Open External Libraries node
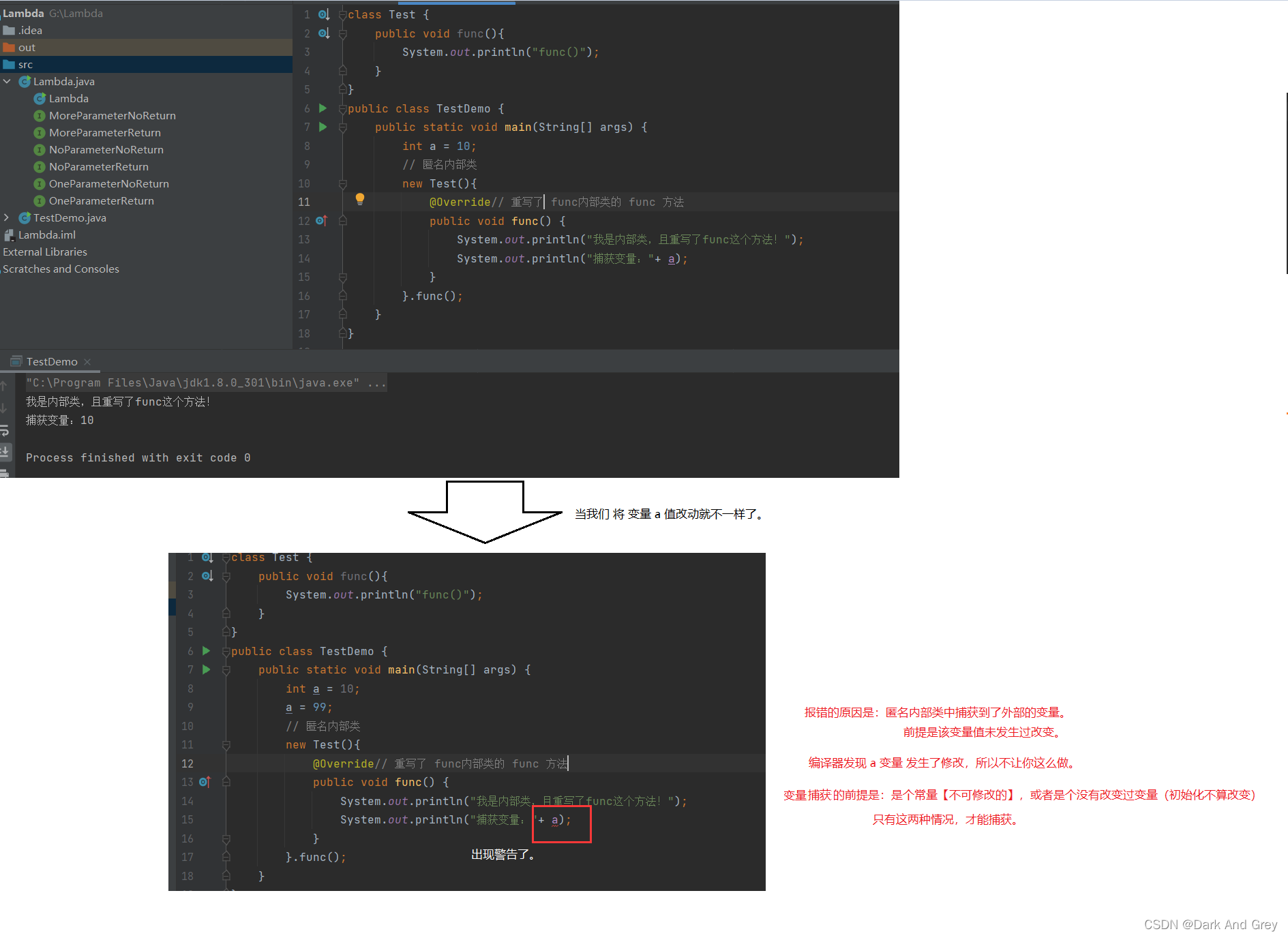1288x938 pixels. pyautogui.click(x=45, y=252)
